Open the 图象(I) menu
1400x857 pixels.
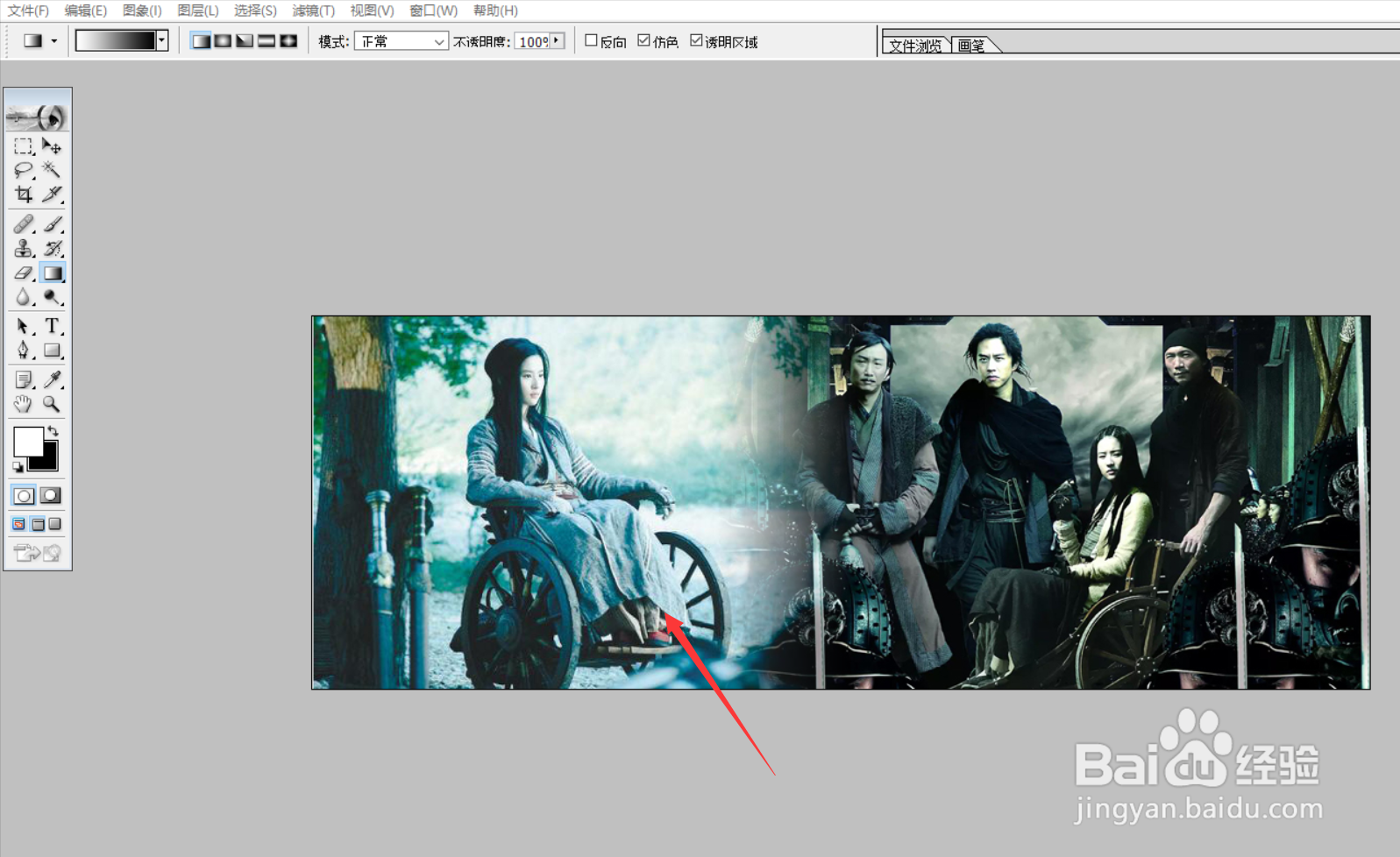pyautogui.click(x=141, y=11)
